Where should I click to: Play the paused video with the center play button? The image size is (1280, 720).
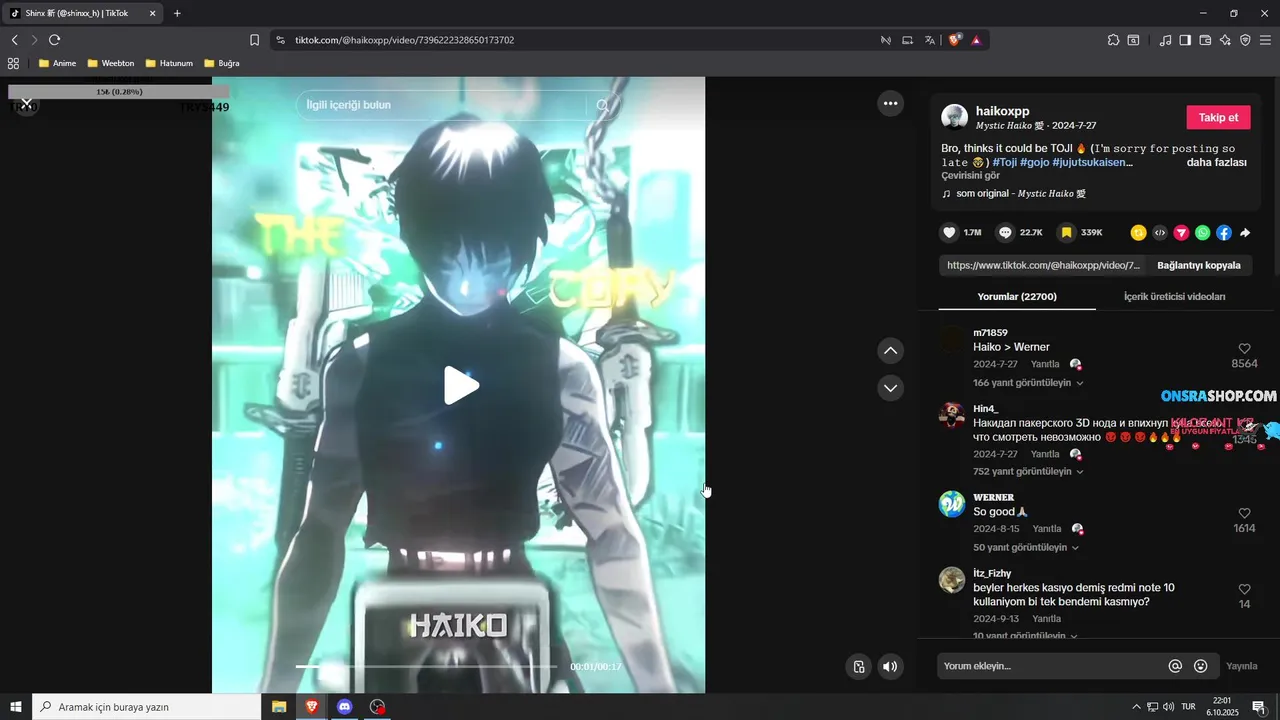tap(461, 385)
